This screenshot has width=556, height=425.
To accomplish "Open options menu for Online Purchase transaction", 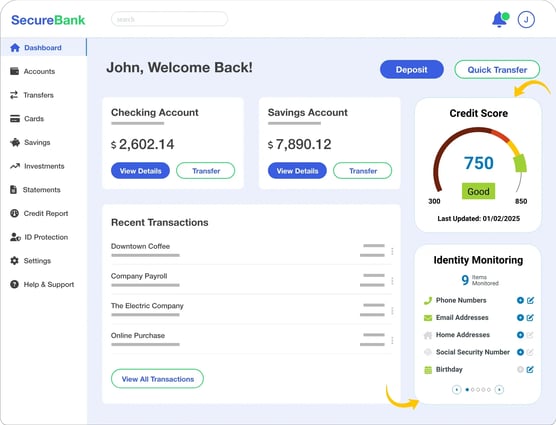I will point(392,341).
